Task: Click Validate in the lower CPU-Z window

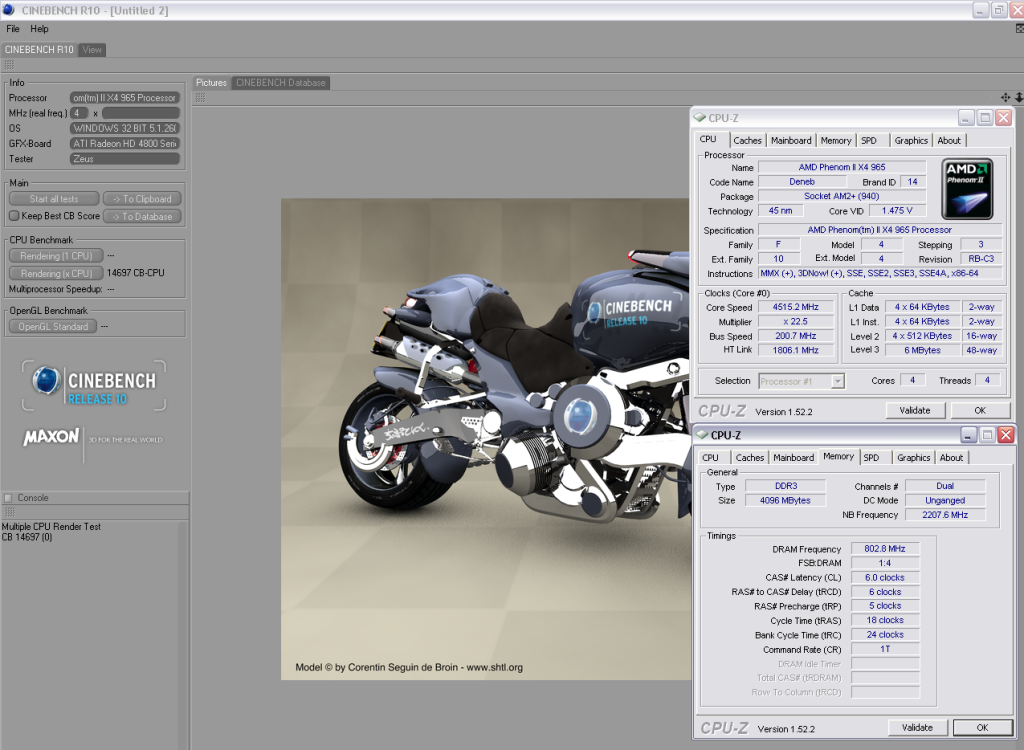Action: pos(918,727)
